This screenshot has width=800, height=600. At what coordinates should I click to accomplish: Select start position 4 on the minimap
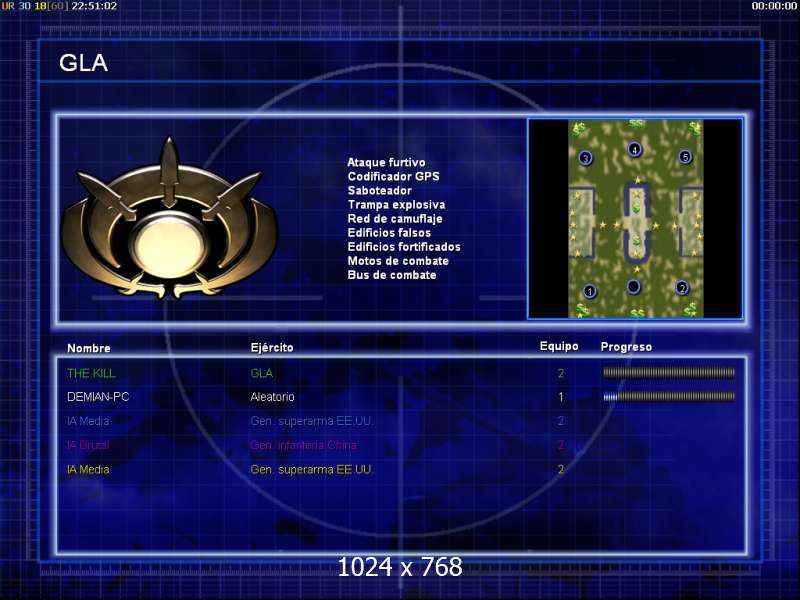tap(635, 149)
